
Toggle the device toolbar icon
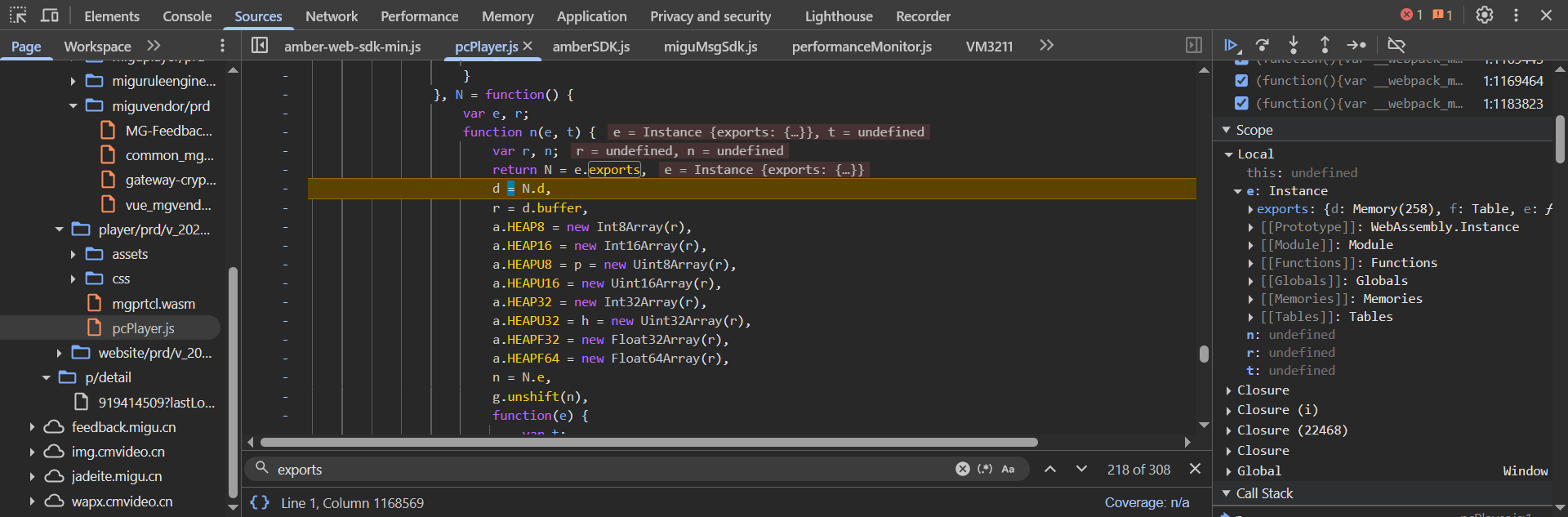click(x=50, y=16)
